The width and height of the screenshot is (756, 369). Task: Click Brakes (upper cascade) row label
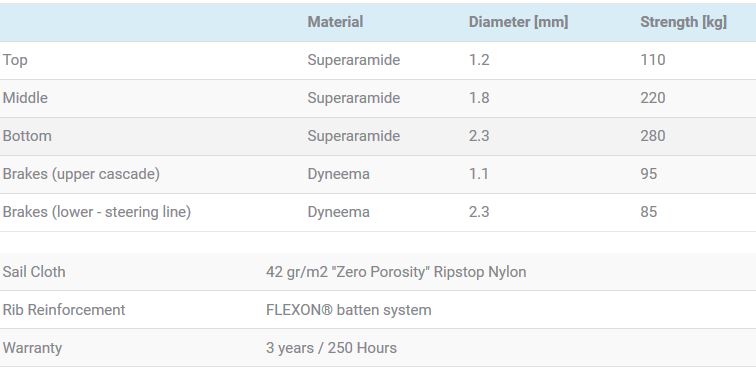click(81, 174)
